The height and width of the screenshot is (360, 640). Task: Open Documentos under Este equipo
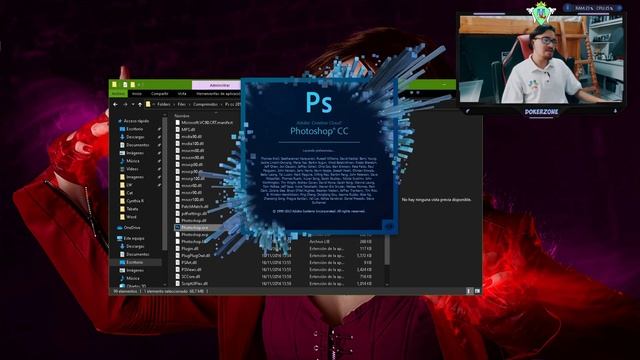pos(138,254)
